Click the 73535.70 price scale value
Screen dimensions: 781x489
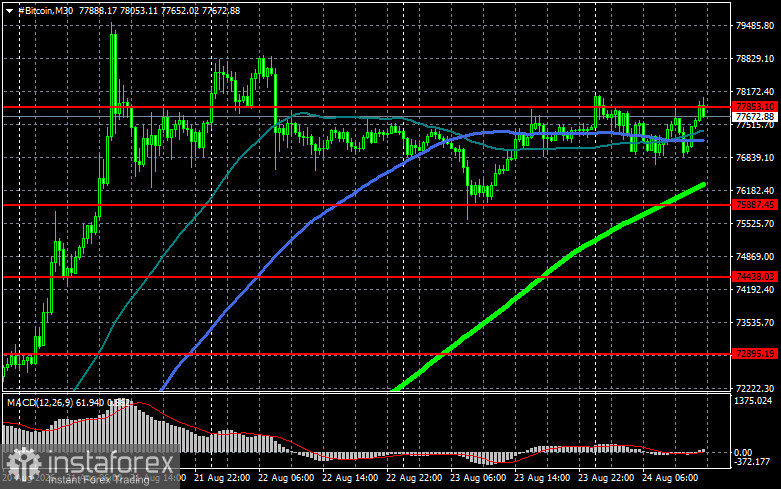pyautogui.click(x=755, y=323)
